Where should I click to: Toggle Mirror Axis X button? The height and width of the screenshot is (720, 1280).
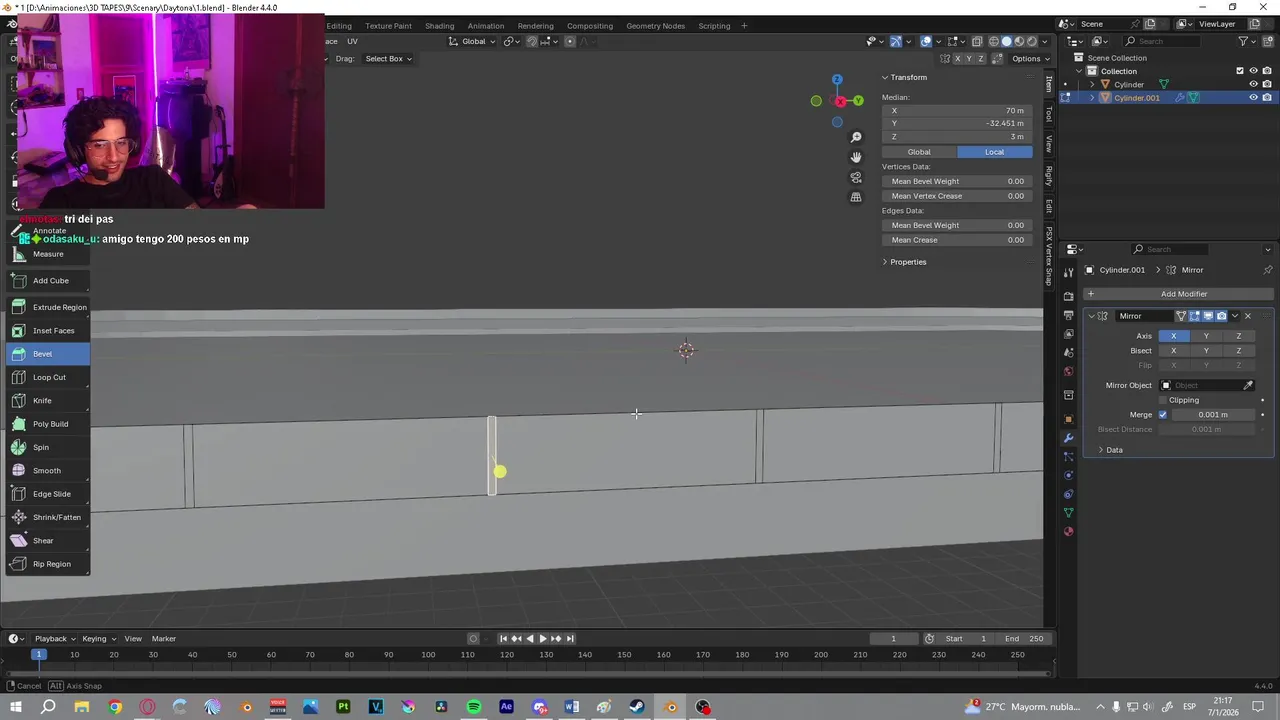[1174, 336]
